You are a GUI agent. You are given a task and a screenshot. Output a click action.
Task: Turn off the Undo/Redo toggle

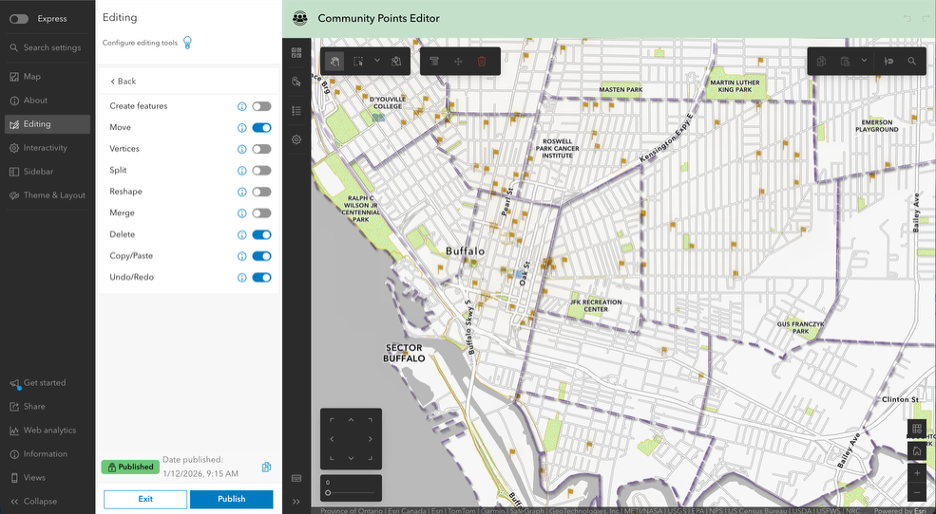(x=261, y=278)
